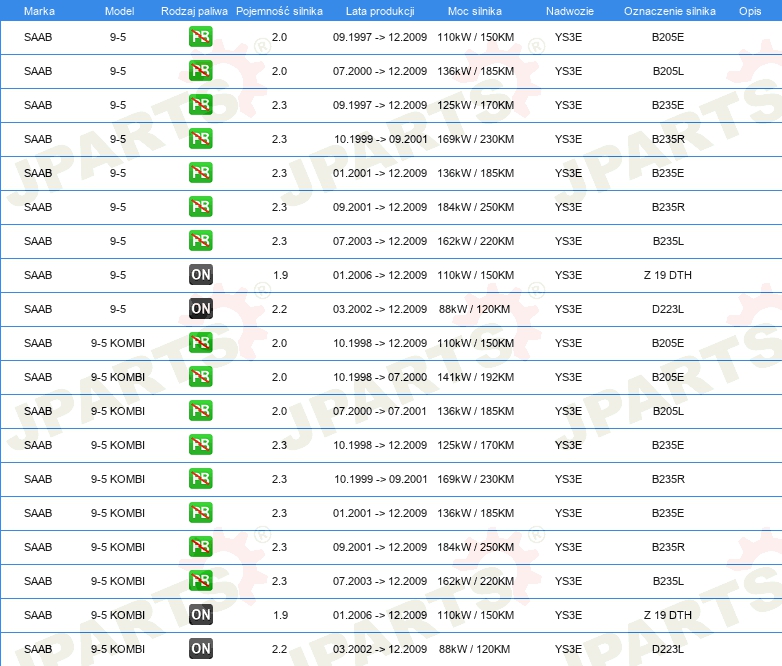Click the date range 07.2000 -> 12.2009
This screenshot has width=782, height=666.
pyautogui.click(x=380, y=71)
